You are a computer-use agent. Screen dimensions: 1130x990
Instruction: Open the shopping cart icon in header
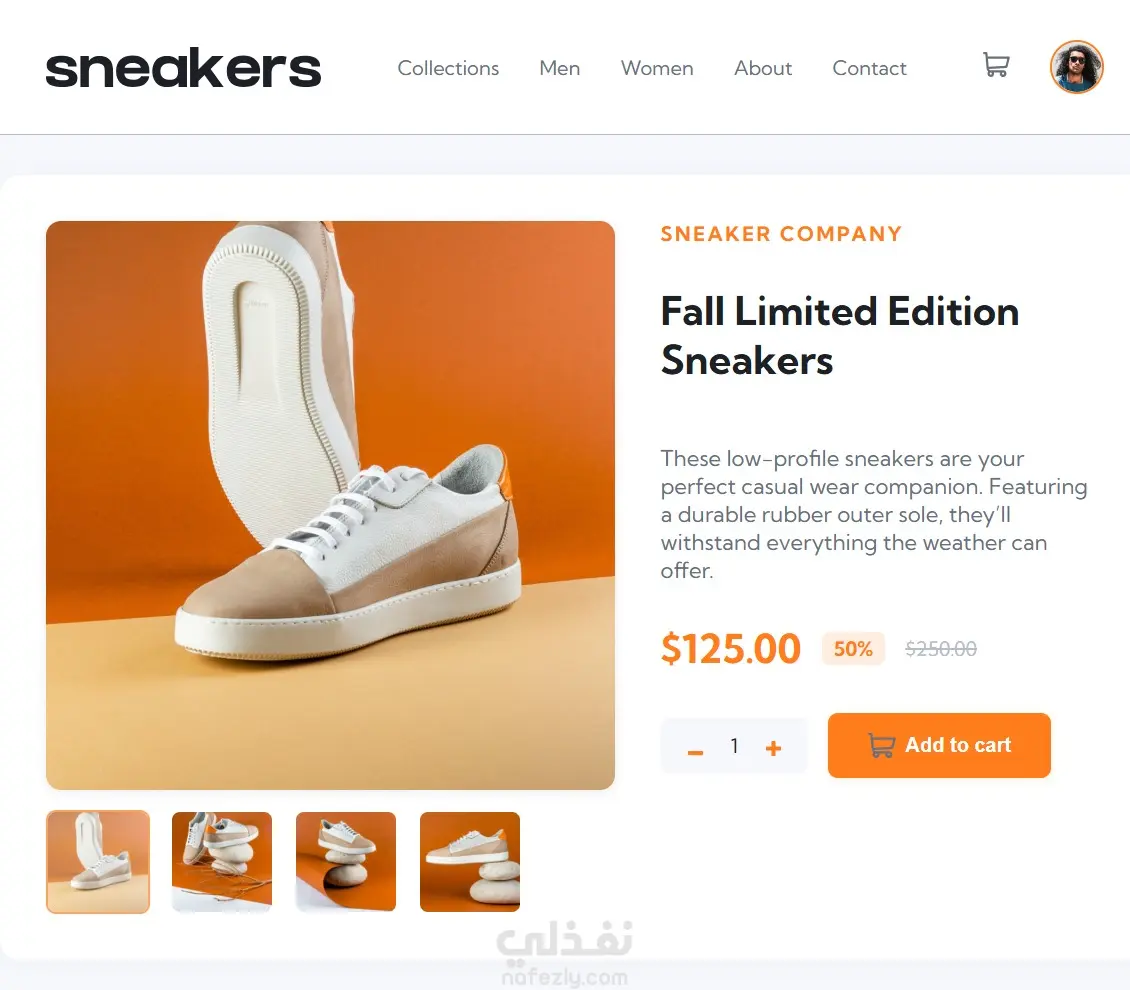pos(996,65)
